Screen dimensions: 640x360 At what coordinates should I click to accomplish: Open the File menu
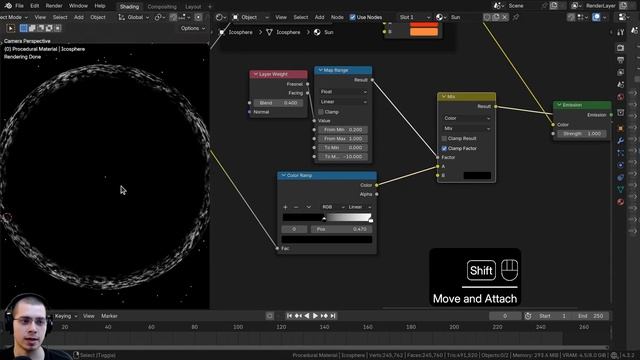(19, 6)
